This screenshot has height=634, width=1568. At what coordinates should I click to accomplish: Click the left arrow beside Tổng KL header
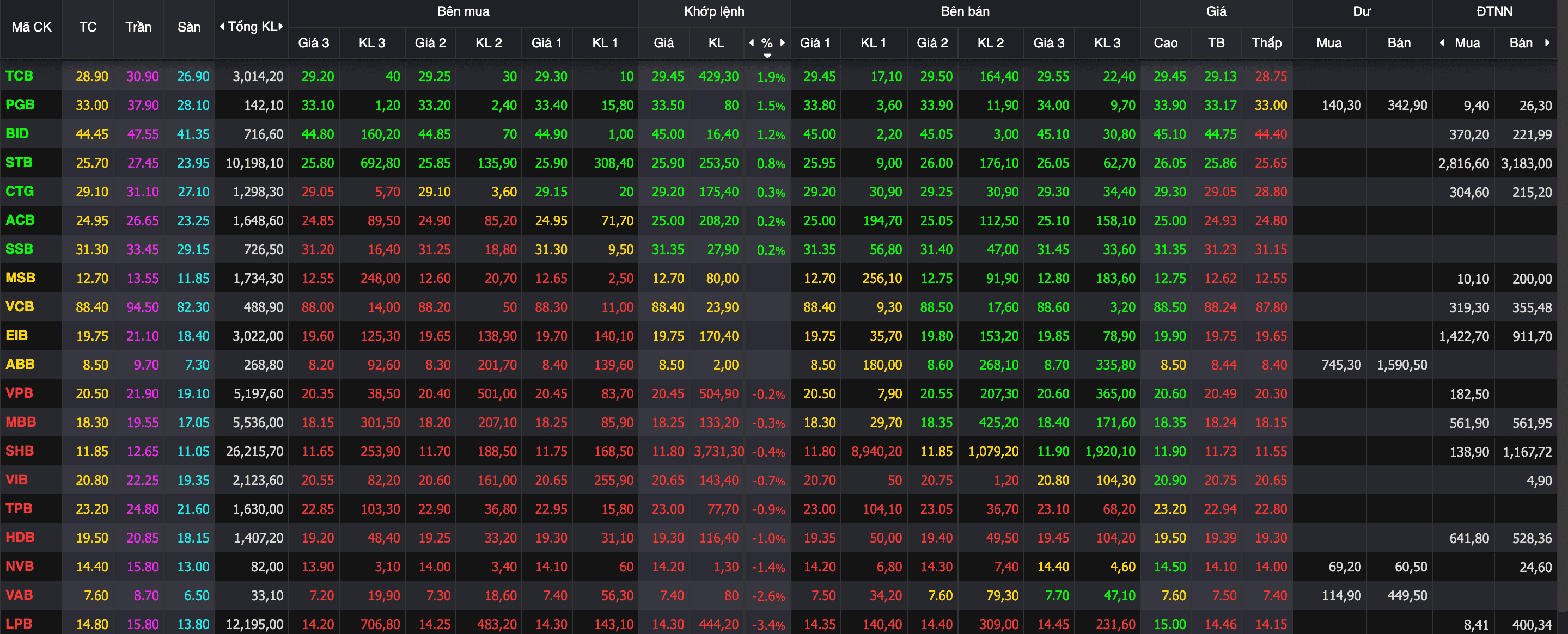click(222, 27)
